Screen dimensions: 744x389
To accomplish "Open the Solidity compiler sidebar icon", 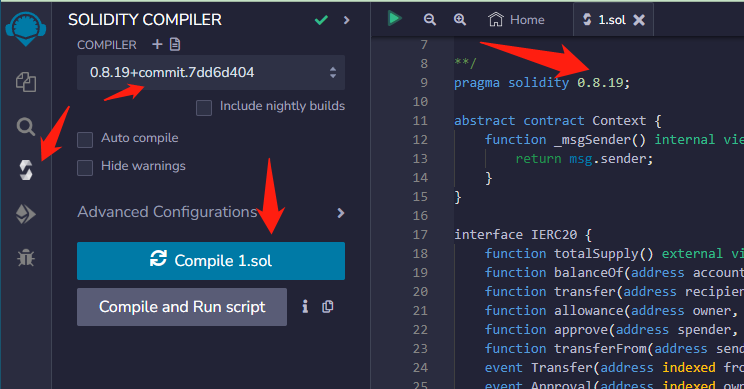I will click(x=26, y=170).
